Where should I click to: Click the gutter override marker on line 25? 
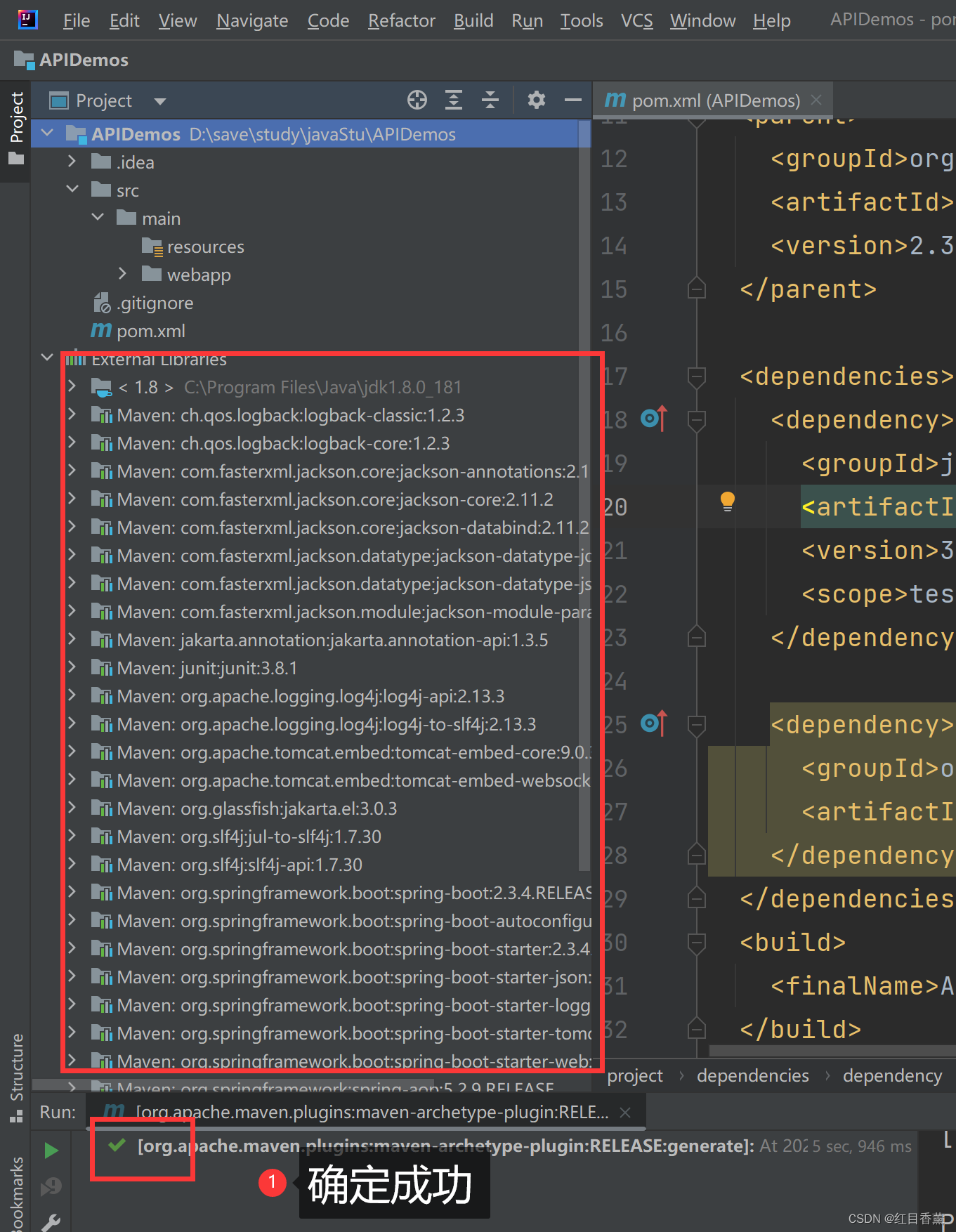tap(654, 723)
